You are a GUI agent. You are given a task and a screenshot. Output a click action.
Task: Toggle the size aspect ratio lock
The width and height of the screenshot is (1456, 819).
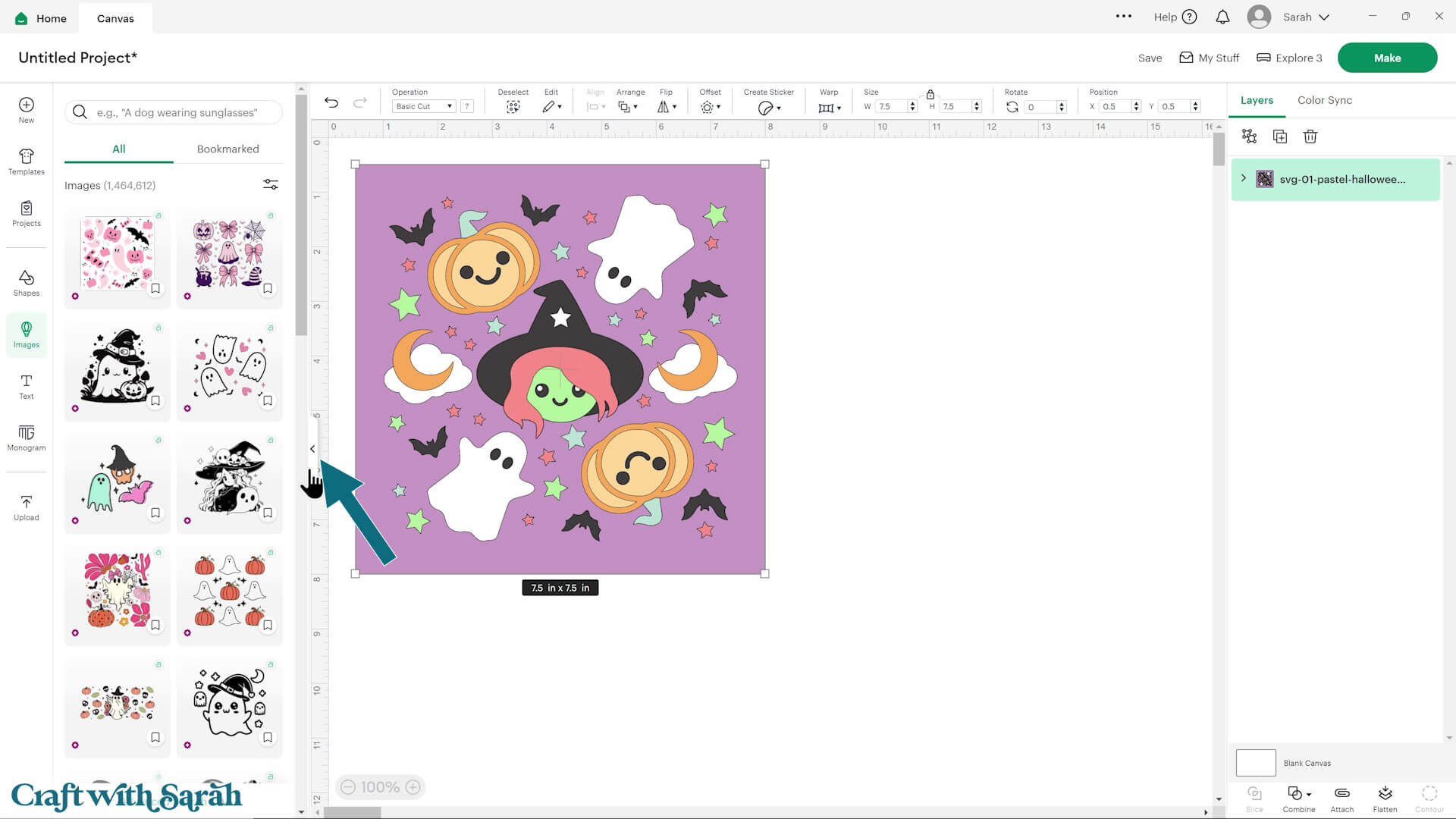930,94
